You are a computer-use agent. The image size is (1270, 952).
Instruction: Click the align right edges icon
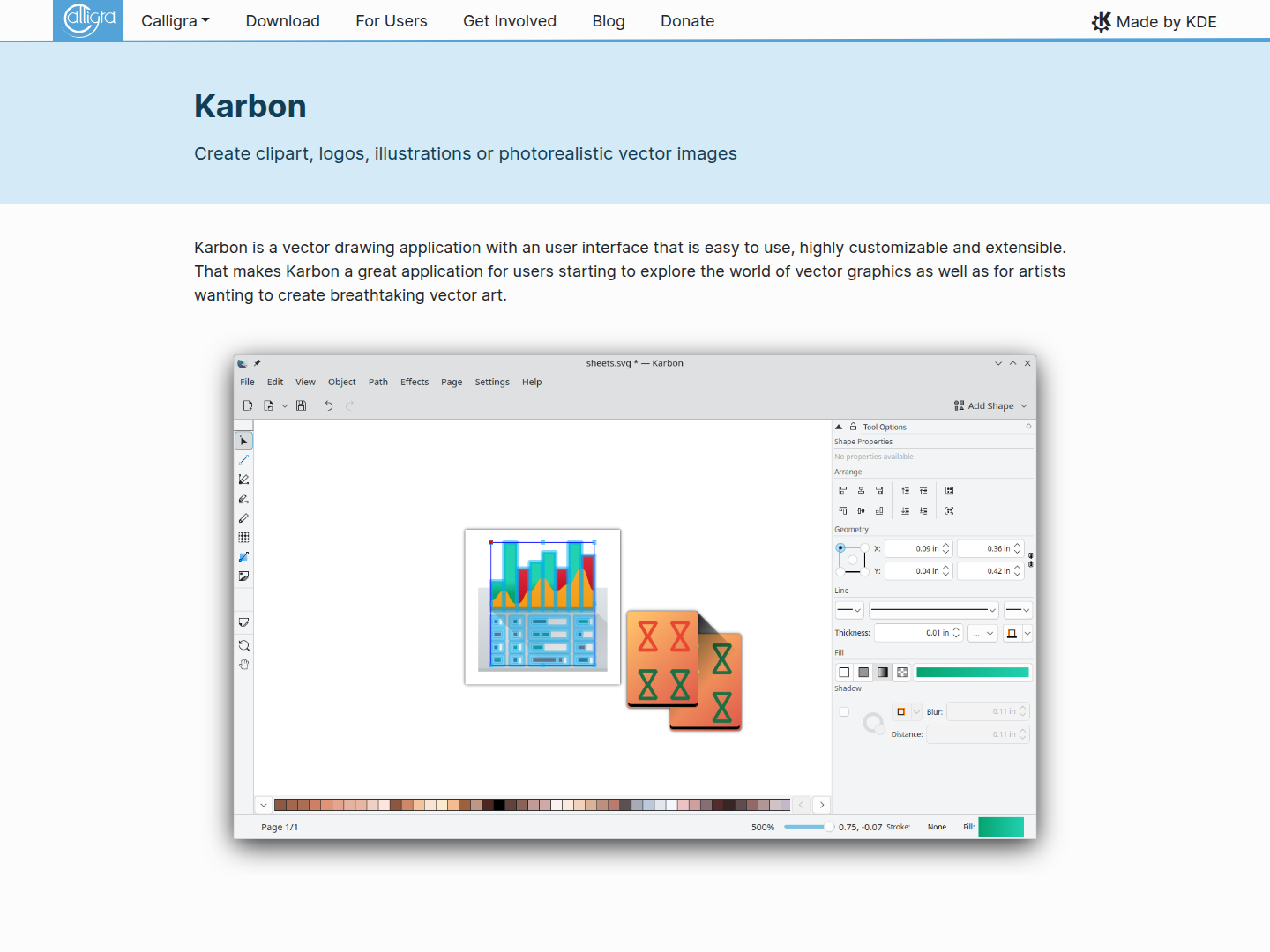click(879, 490)
